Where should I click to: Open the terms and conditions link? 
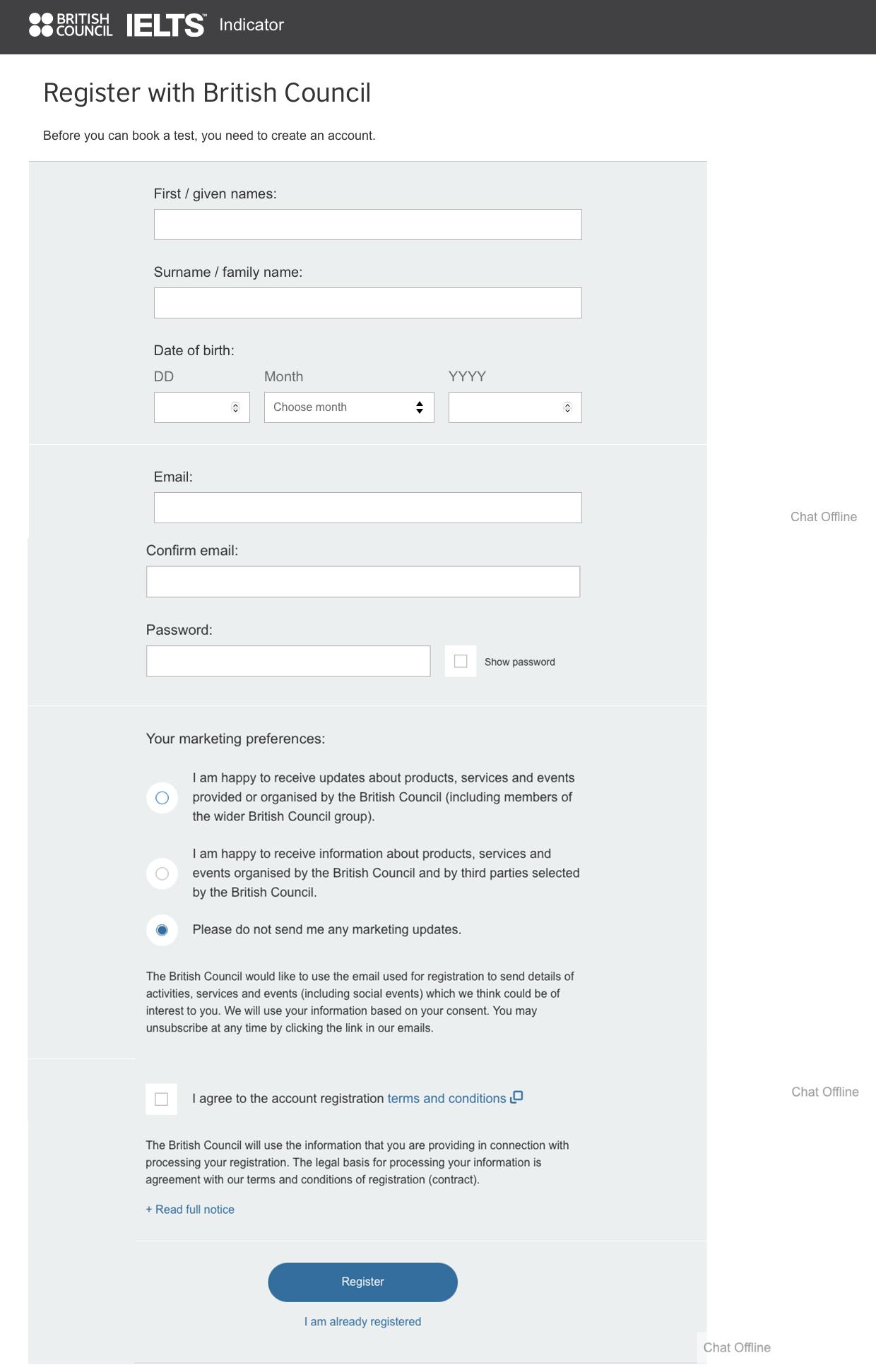[x=446, y=1099]
